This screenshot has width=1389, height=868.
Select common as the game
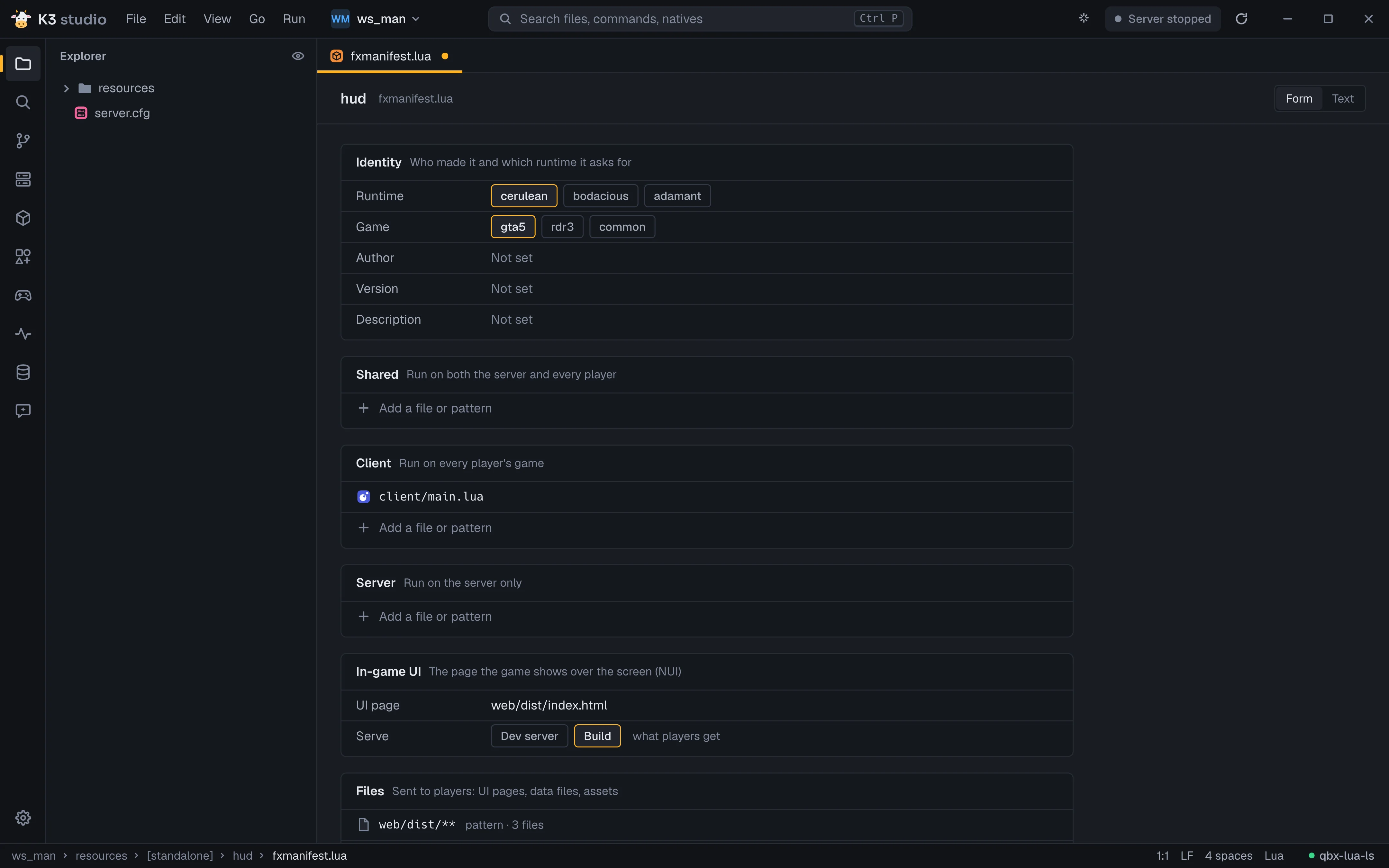pos(622,227)
